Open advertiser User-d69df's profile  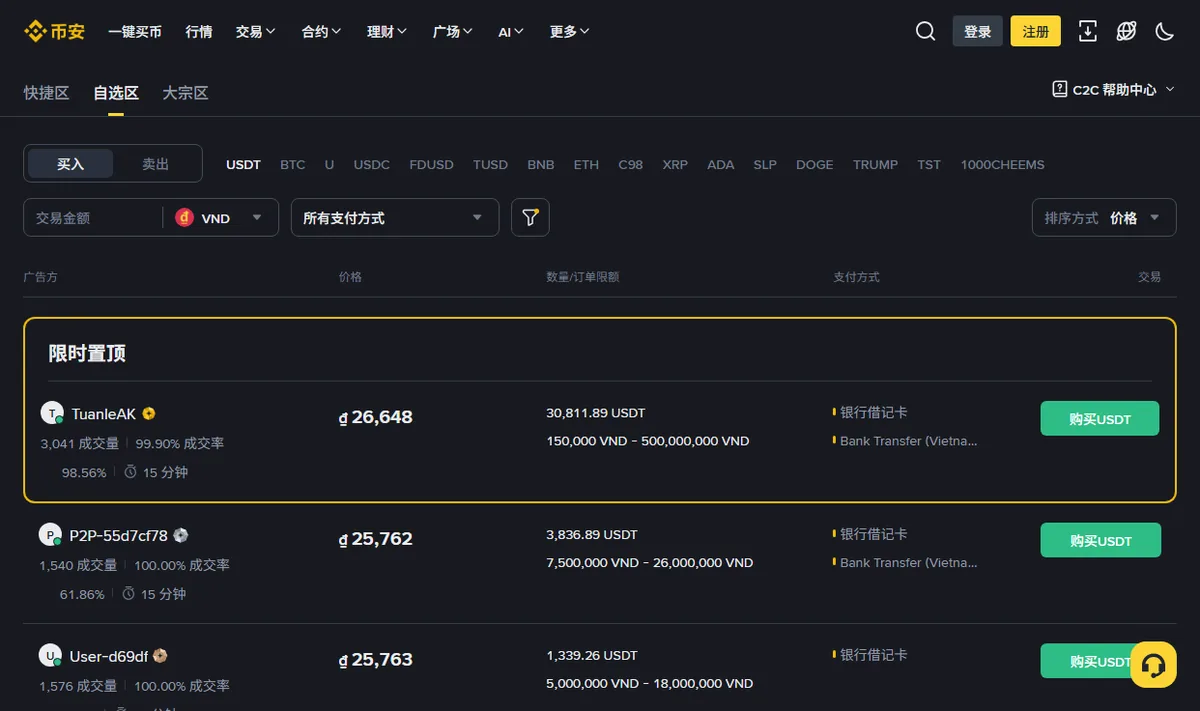click(x=109, y=656)
